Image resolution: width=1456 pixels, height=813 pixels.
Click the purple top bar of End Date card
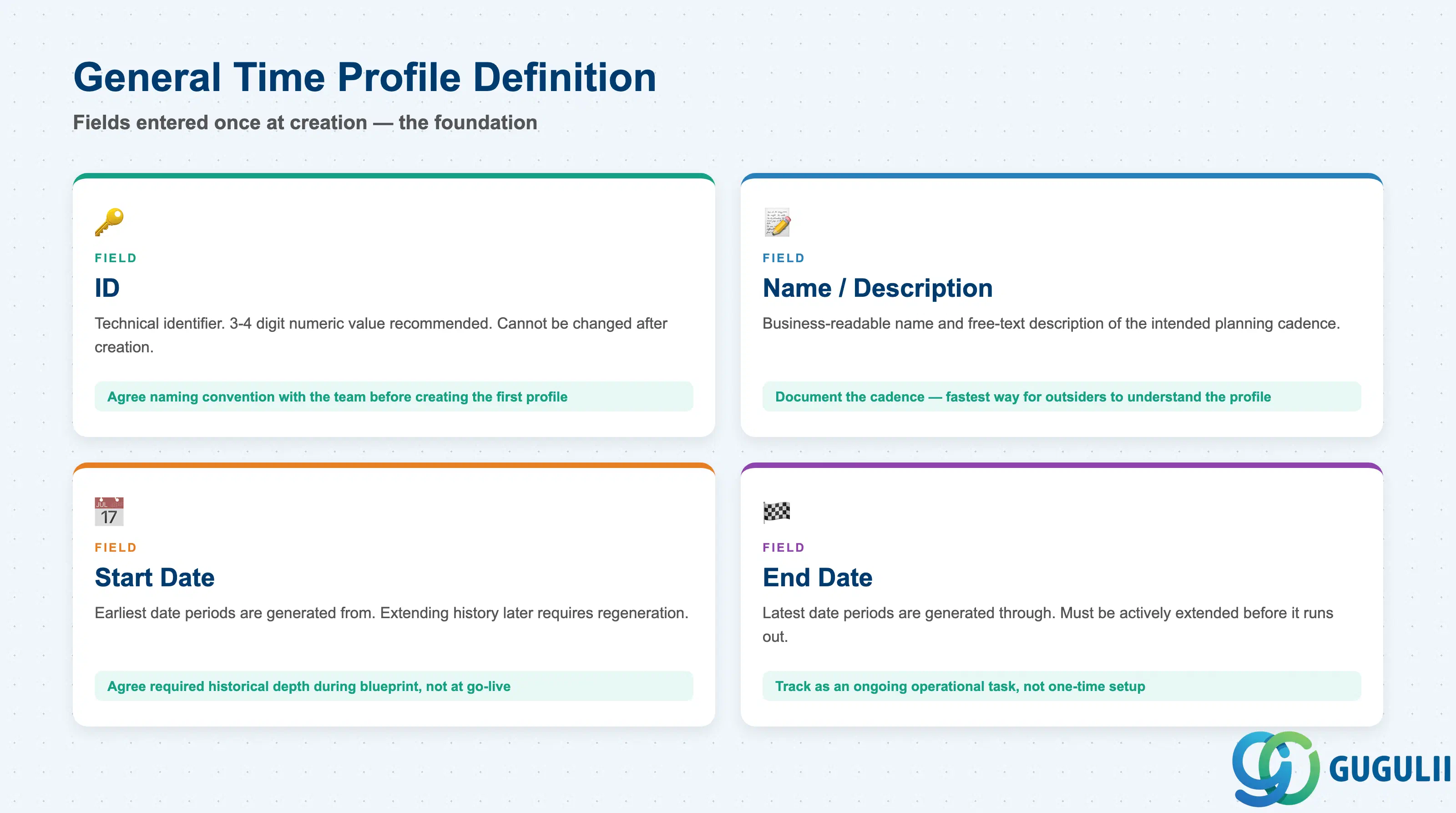pyautogui.click(x=1062, y=465)
